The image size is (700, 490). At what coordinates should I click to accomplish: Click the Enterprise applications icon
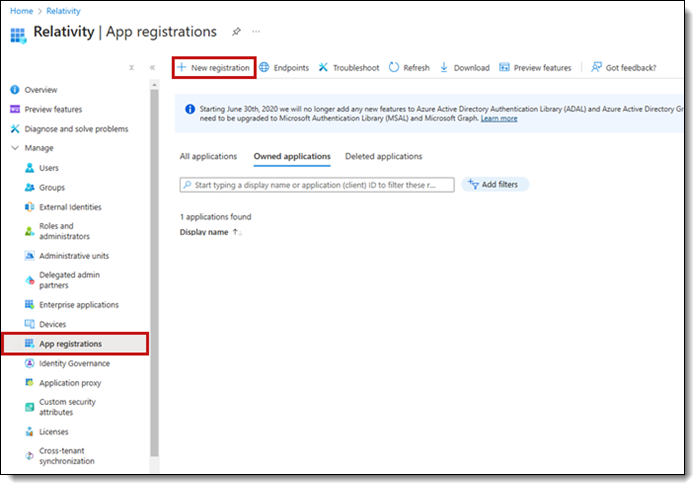coord(29,305)
